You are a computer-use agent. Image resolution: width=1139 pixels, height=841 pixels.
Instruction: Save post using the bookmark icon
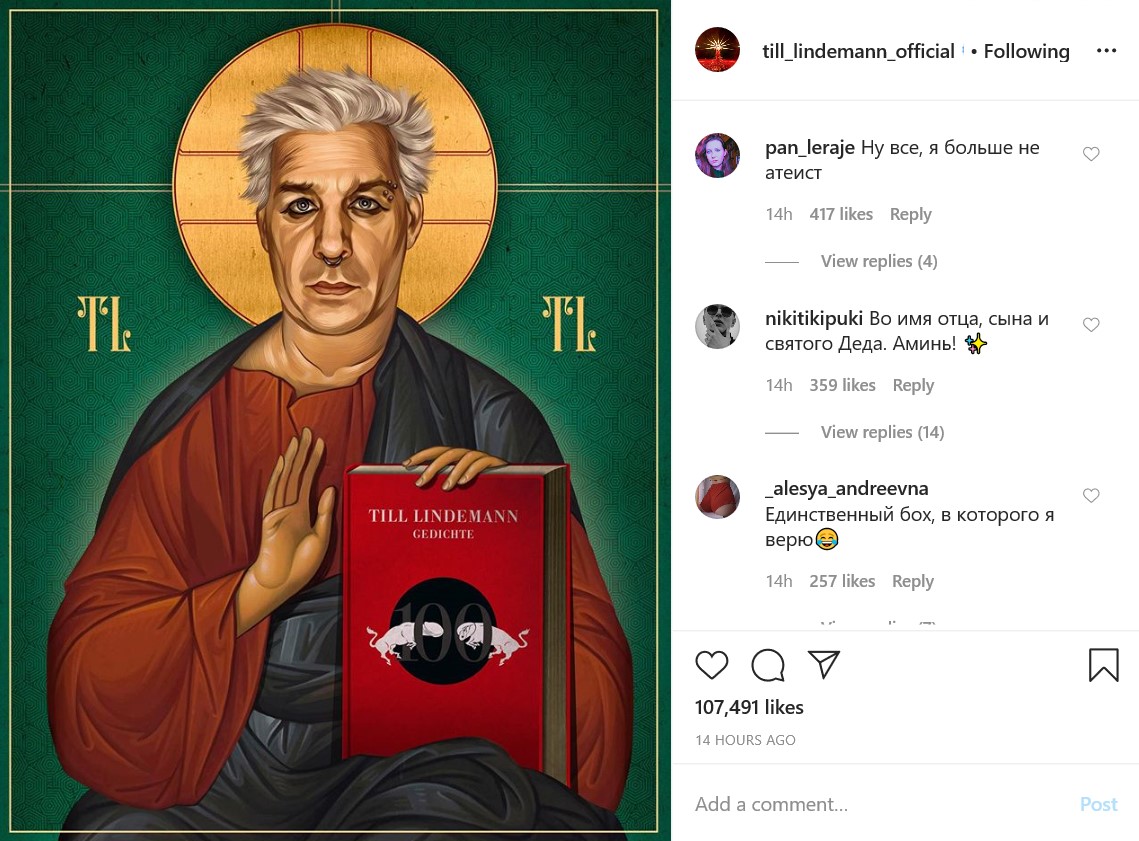[x=1103, y=665]
